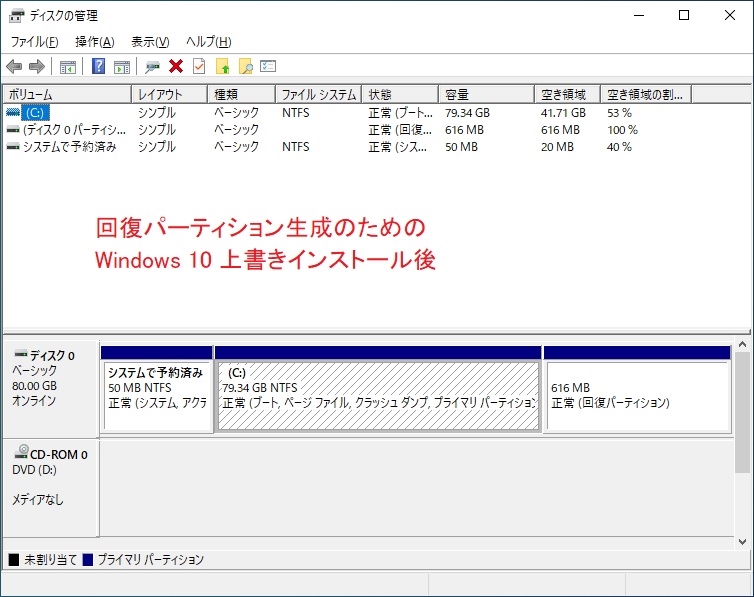Screen dimensions: 754x597
Task: Click the drive icon of volume (C:)
Action: click(x=13, y=112)
